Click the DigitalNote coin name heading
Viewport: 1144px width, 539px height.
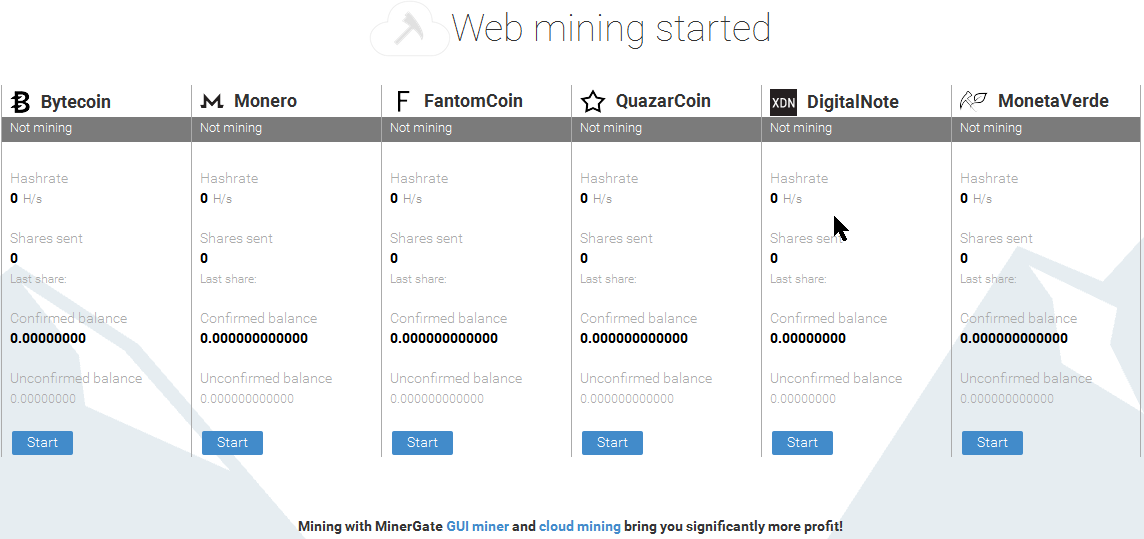[853, 102]
